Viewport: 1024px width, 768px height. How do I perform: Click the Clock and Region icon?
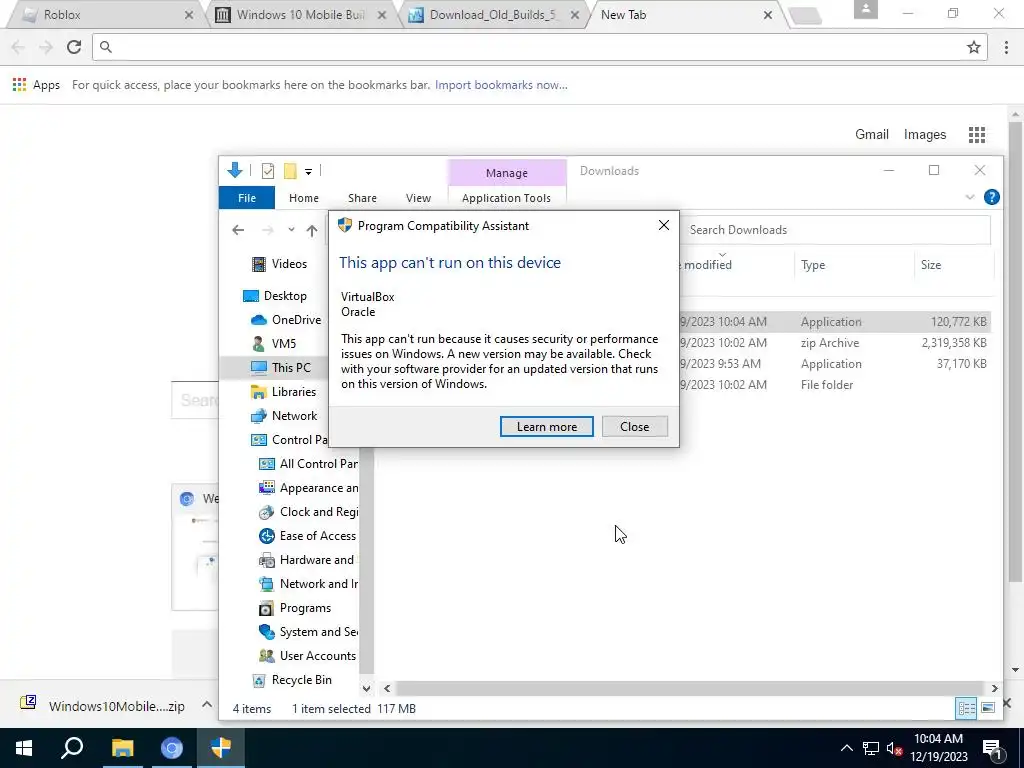(266, 513)
